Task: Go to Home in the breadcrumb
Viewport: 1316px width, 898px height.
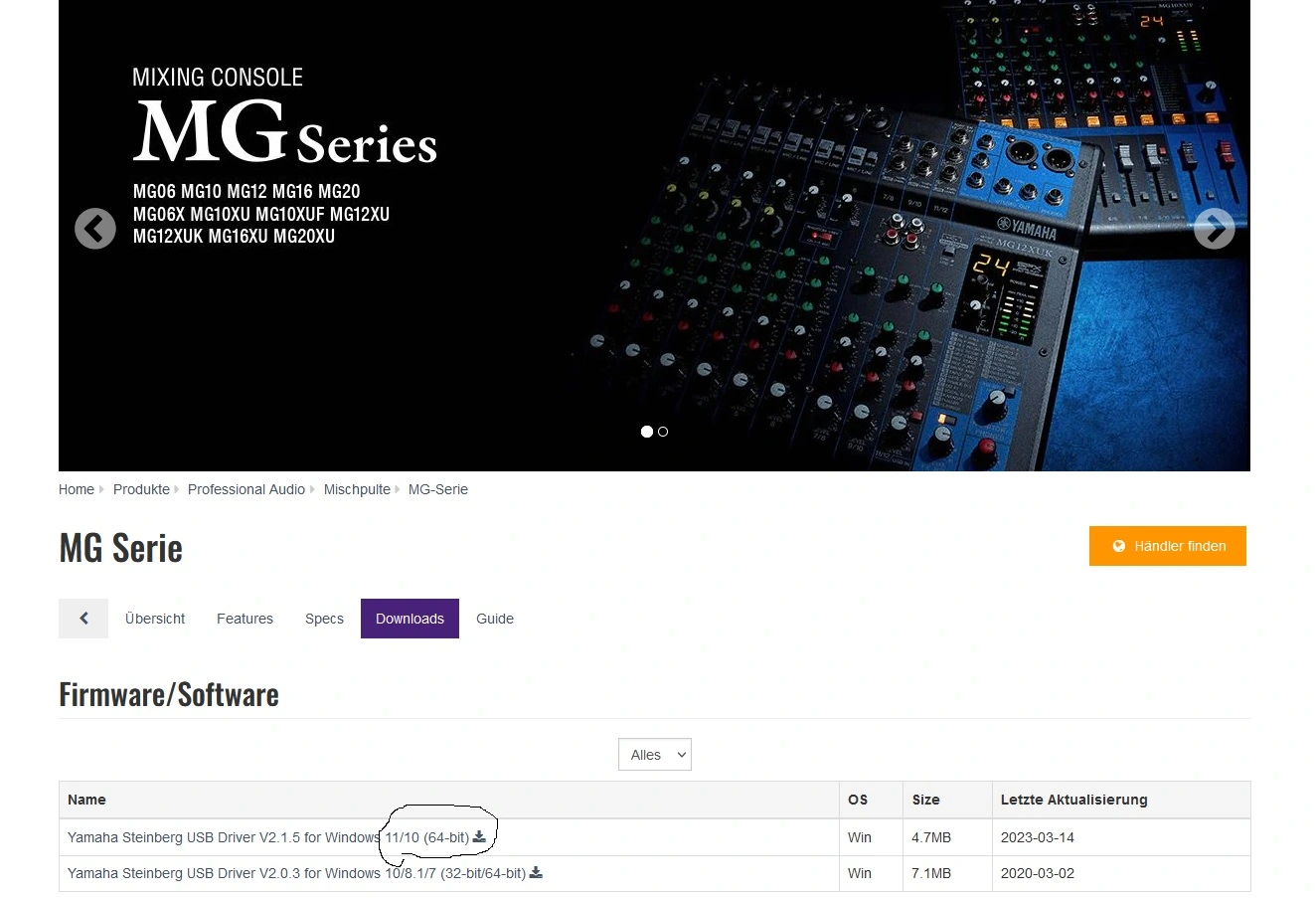Action: tap(77, 489)
